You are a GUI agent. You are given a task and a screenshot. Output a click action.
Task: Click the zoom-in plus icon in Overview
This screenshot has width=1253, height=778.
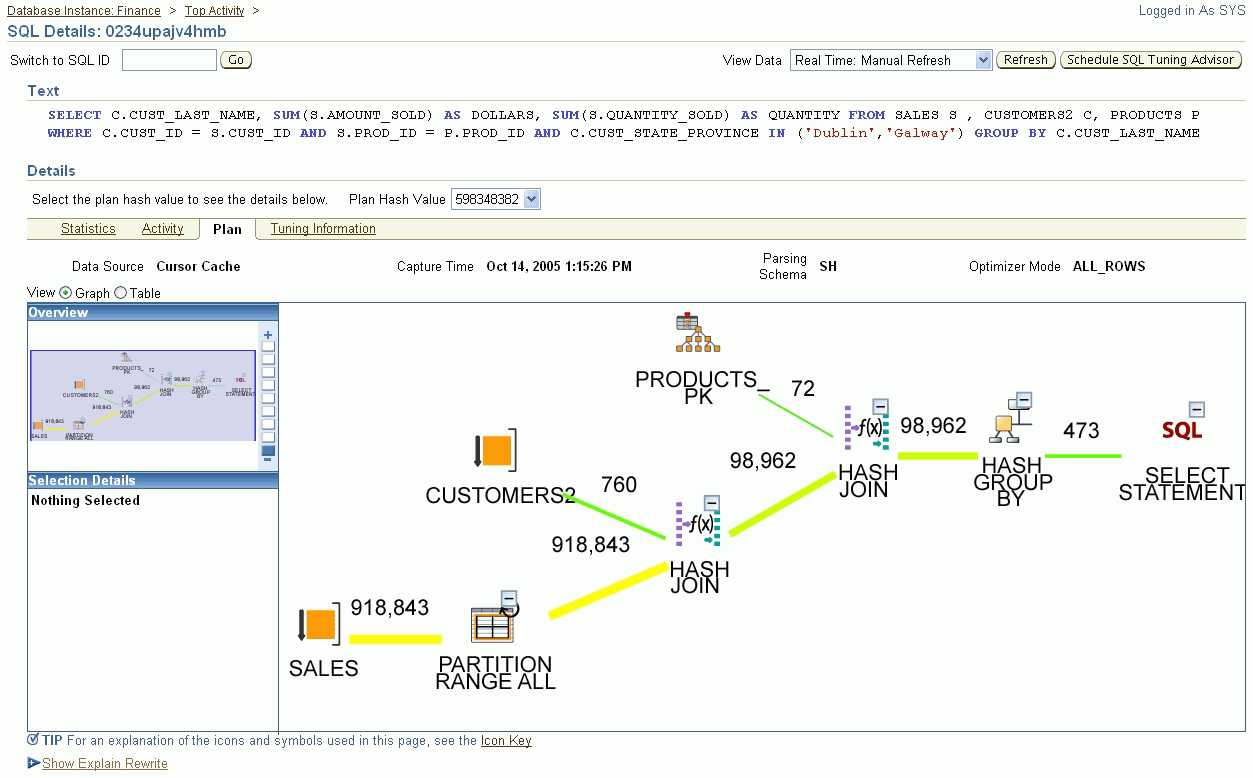(x=267, y=333)
